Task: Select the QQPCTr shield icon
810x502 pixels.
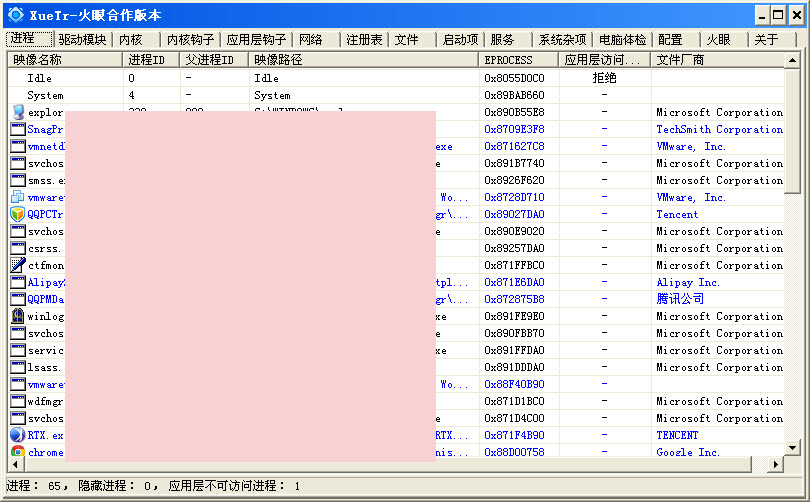Action: 18,214
